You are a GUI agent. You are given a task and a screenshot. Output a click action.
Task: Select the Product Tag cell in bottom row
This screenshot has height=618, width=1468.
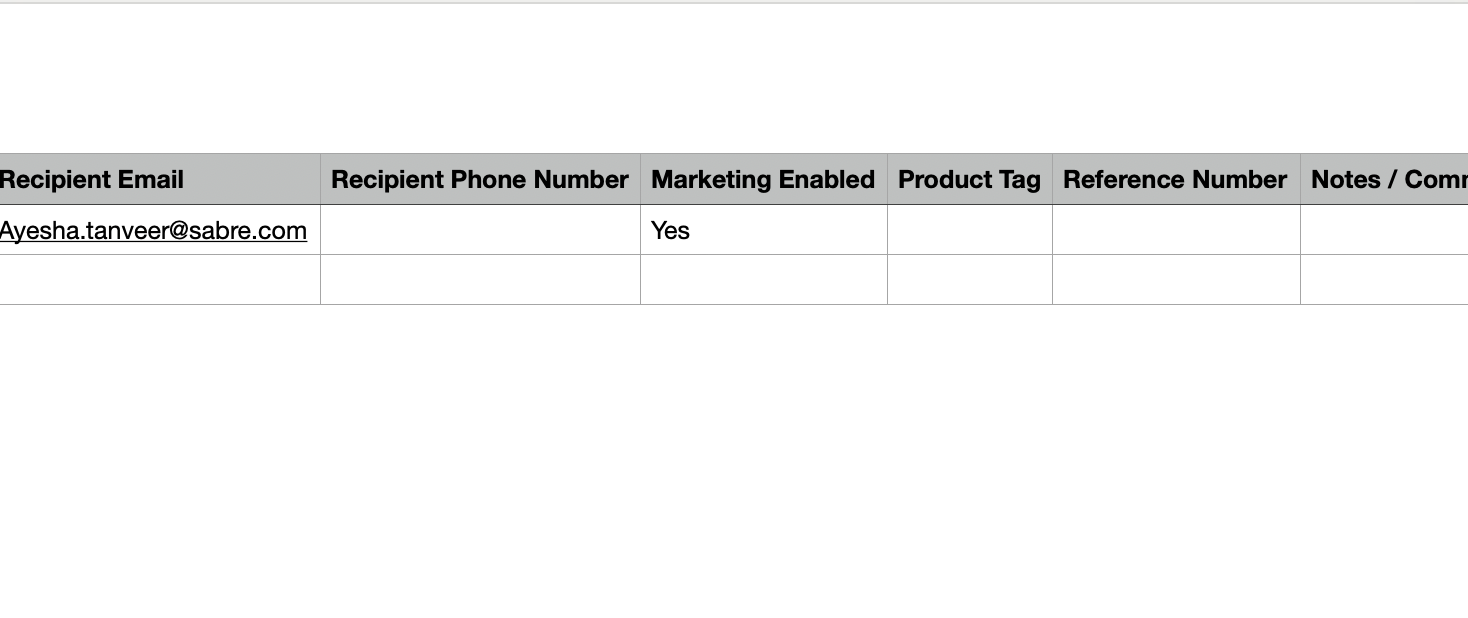(970, 280)
